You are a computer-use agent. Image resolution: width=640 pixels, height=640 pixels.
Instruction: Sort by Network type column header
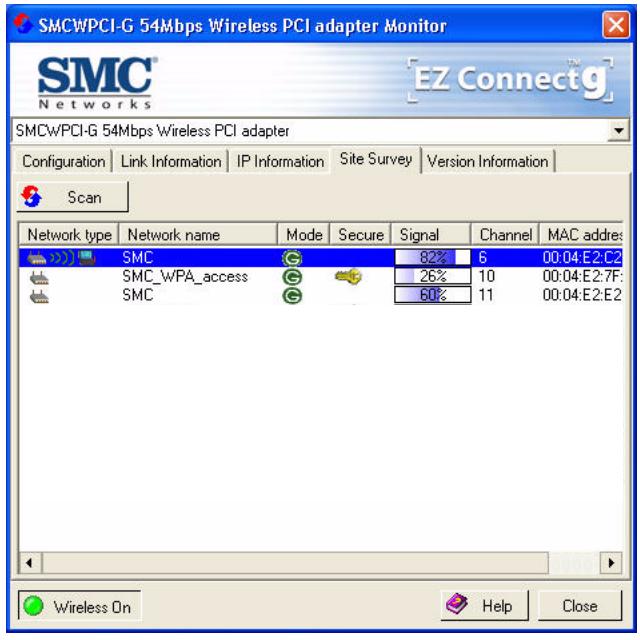pos(69,235)
